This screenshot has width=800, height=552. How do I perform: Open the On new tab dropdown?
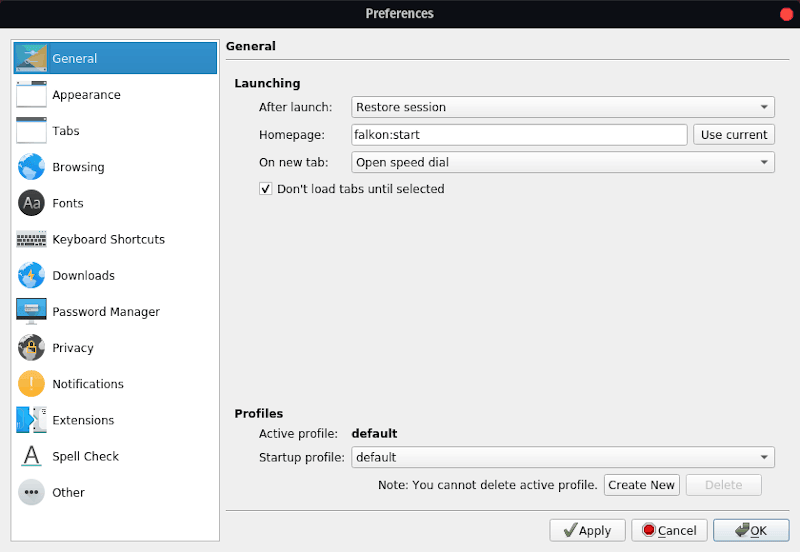click(x=563, y=162)
